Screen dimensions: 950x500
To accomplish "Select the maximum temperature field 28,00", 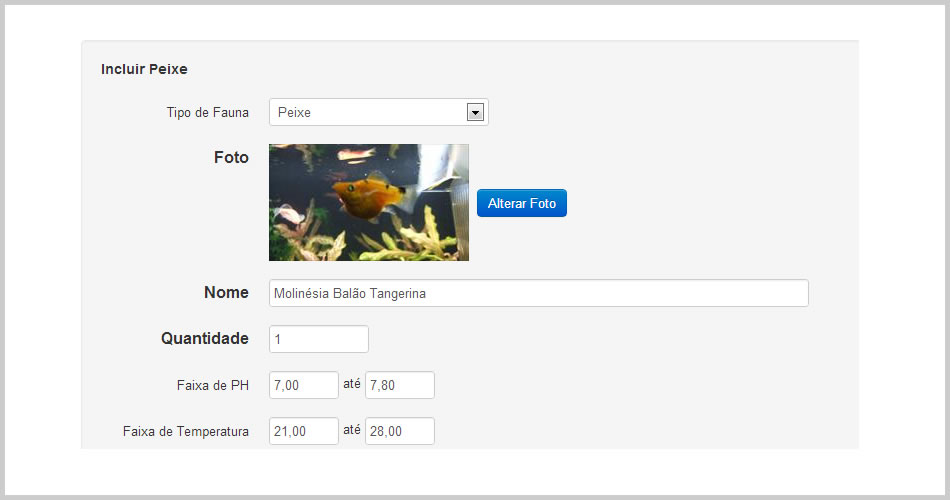I will point(400,431).
